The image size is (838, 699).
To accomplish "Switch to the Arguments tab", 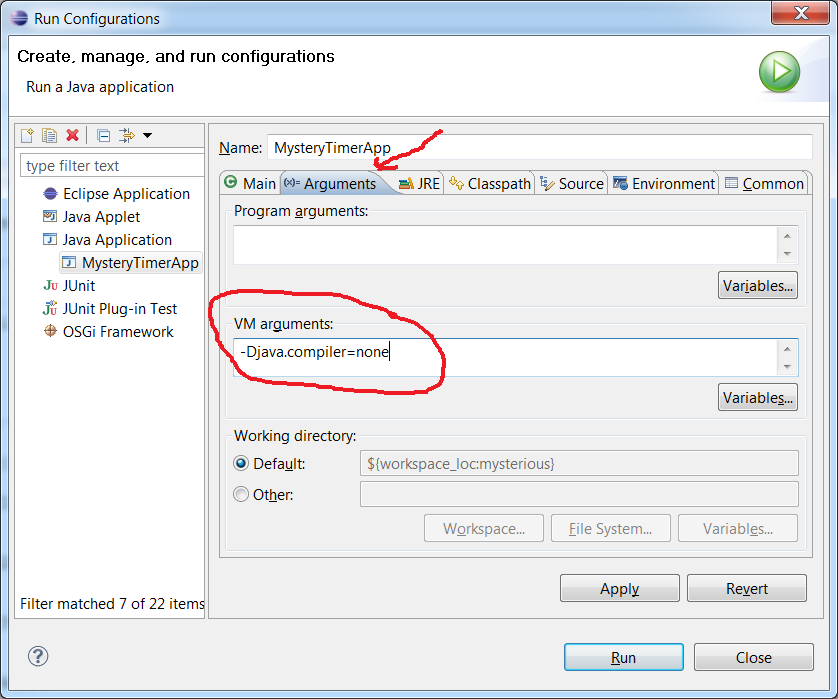I will 331,183.
